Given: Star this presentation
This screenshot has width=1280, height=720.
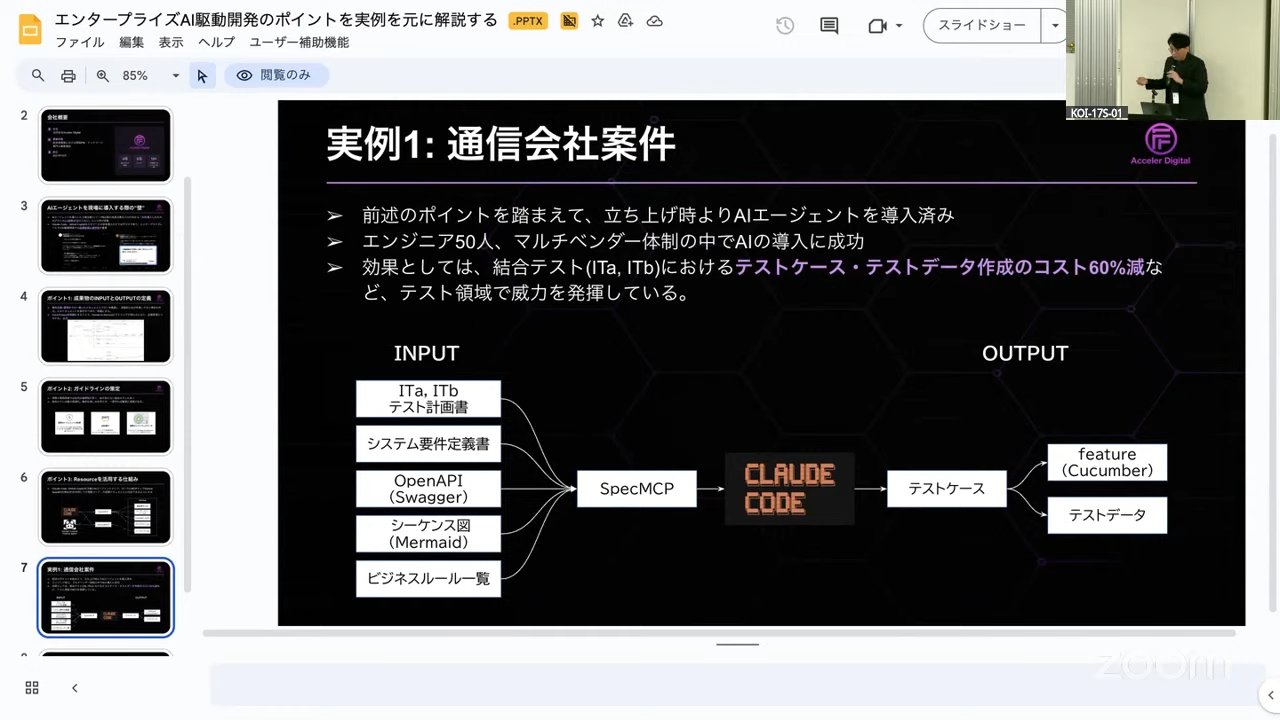Looking at the screenshot, I should coord(597,21).
